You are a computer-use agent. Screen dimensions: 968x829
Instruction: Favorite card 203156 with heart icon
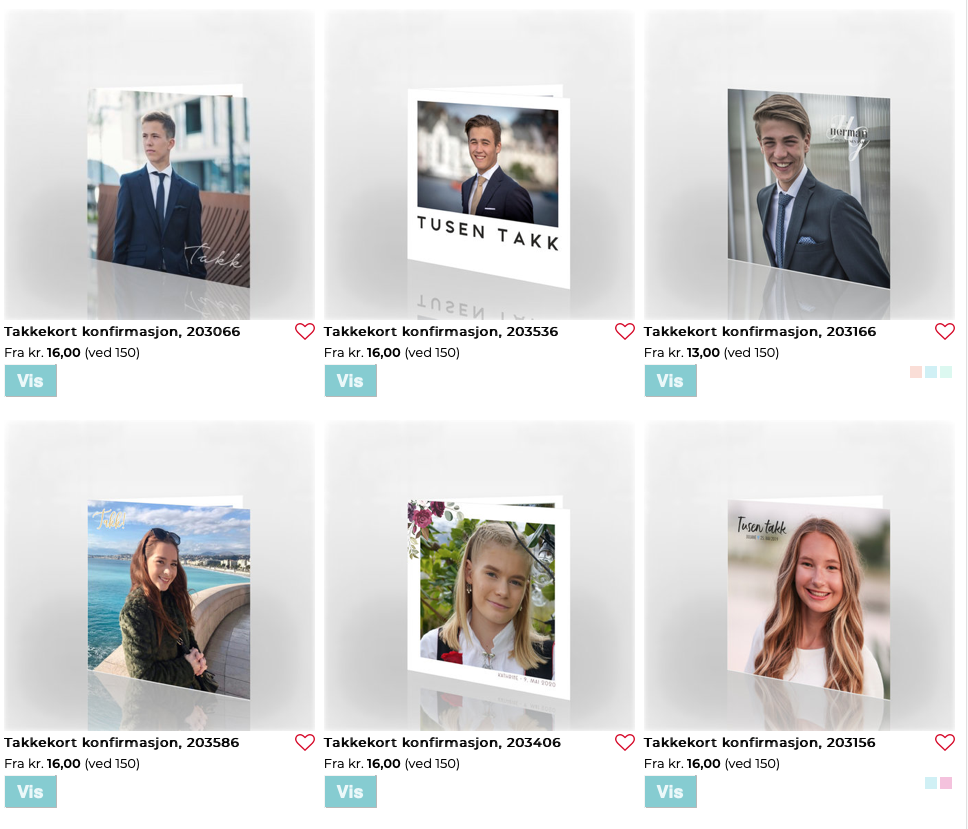click(x=945, y=742)
